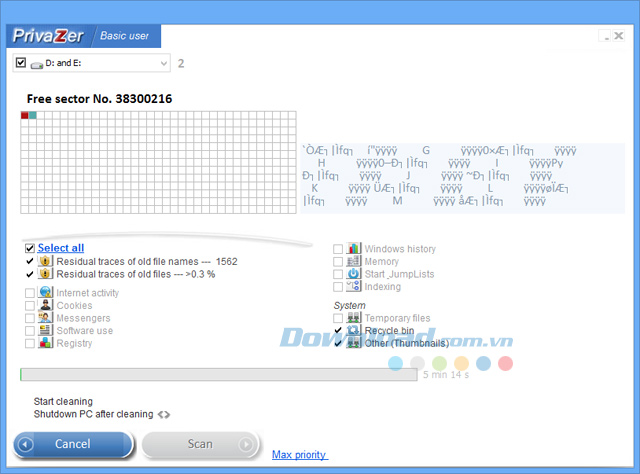The width and height of the screenshot is (640, 474).
Task: Click the red sector square in grid
Action: (x=24, y=116)
